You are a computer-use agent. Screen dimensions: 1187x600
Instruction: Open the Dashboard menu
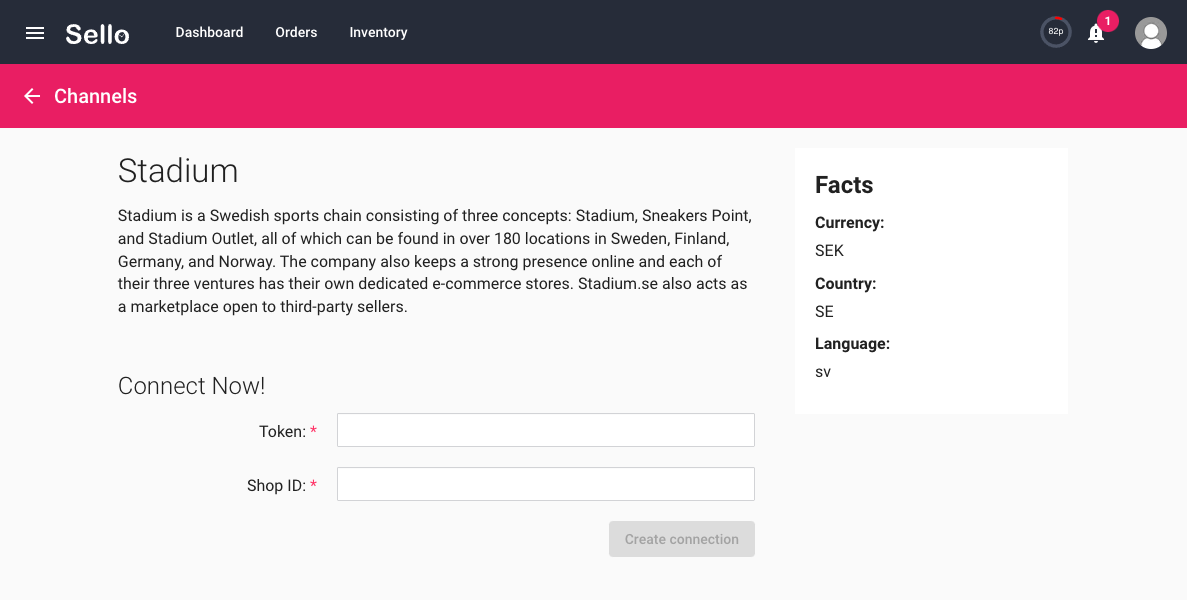[x=209, y=33]
